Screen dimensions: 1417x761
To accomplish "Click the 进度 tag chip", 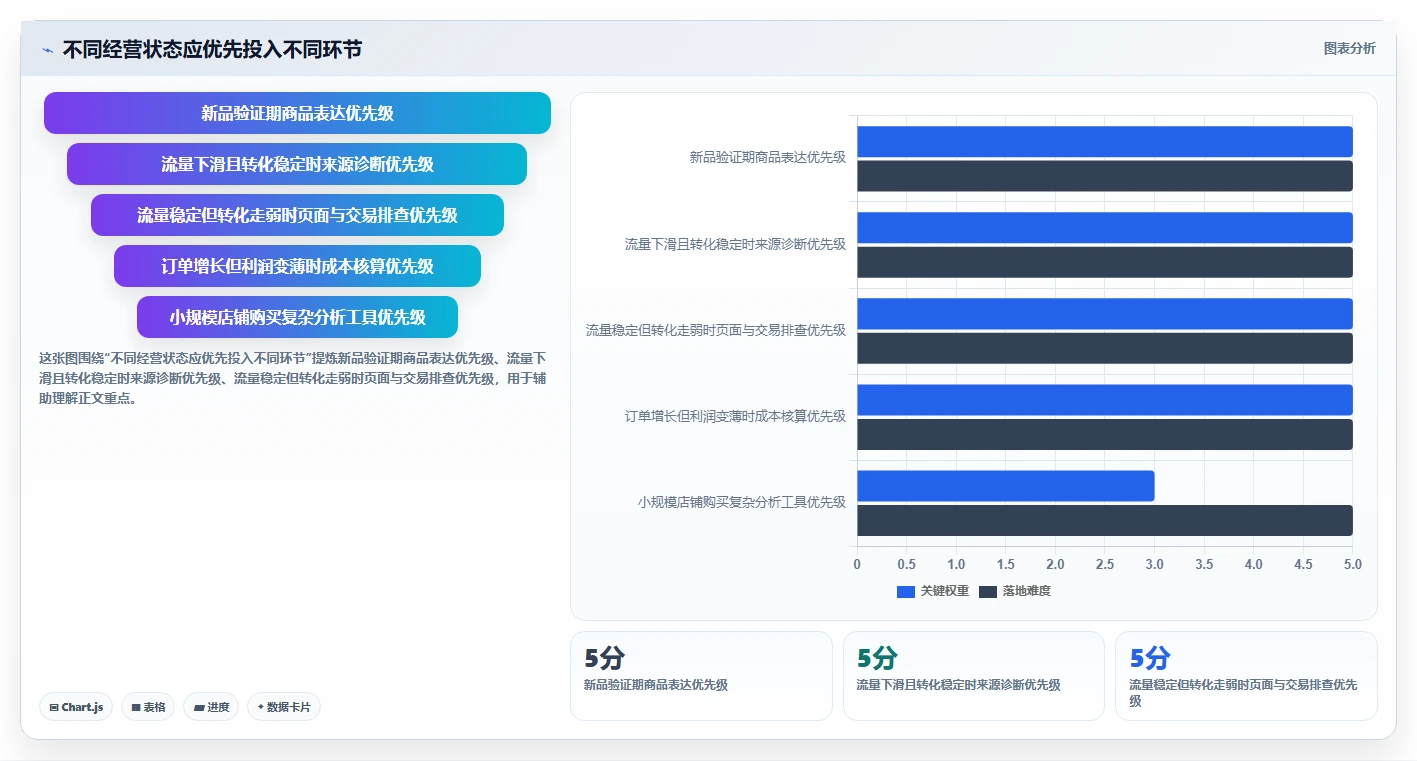I will [x=211, y=707].
